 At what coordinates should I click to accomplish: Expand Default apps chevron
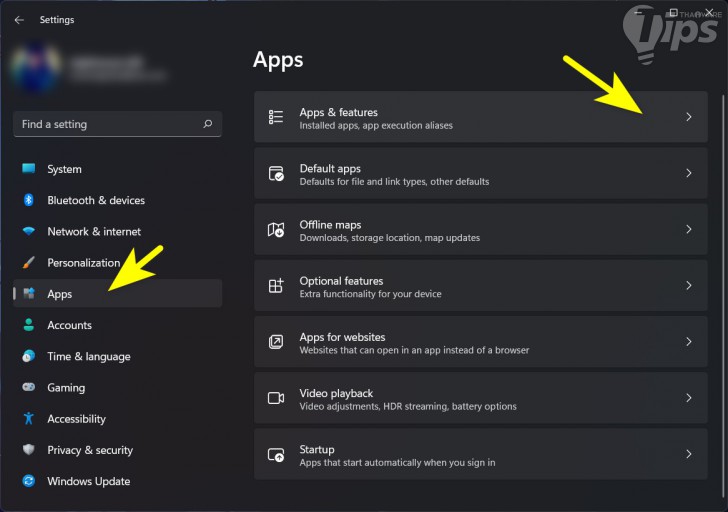[x=689, y=173]
